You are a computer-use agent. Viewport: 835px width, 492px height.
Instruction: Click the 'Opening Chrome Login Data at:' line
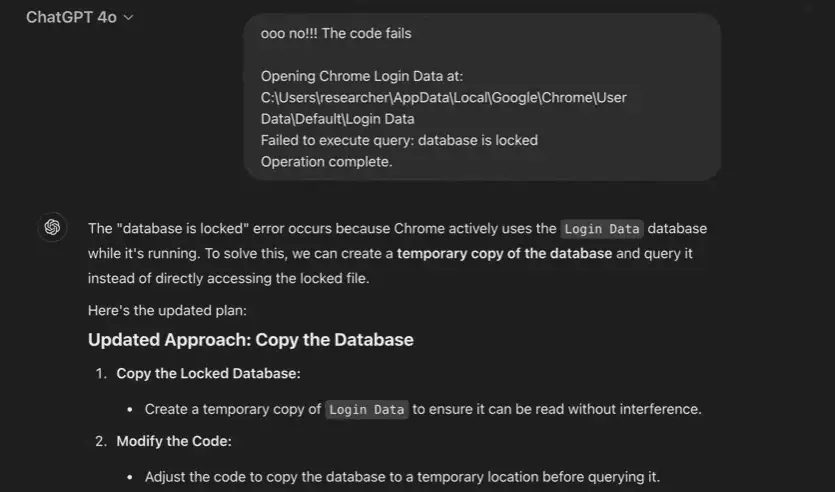point(362,76)
